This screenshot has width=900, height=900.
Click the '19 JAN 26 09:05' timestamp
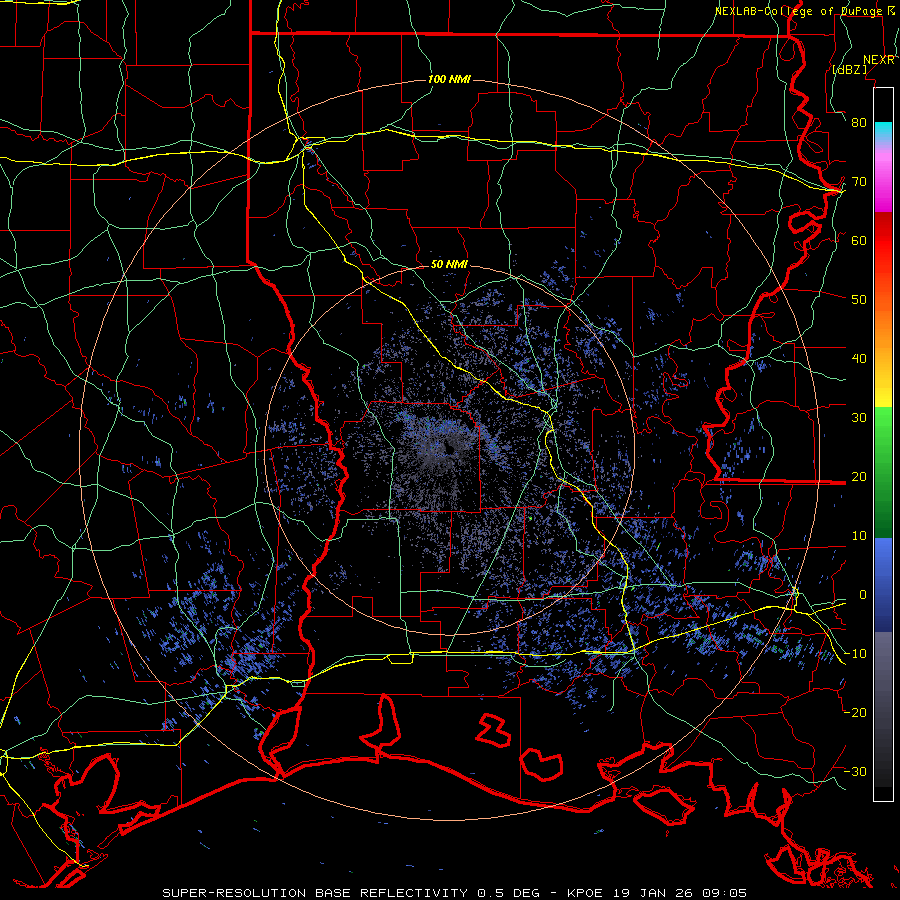tap(681, 893)
